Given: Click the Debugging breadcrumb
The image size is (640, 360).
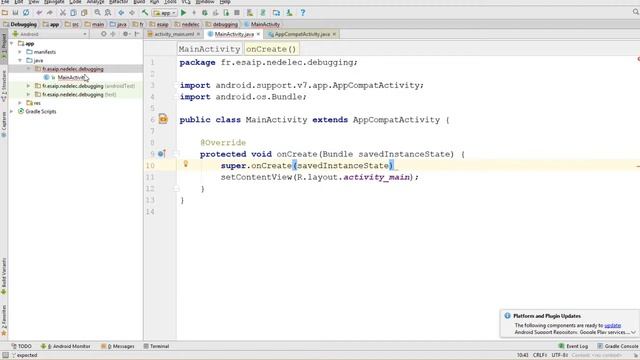Looking at the screenshot, I should click(x=20, y=24).
